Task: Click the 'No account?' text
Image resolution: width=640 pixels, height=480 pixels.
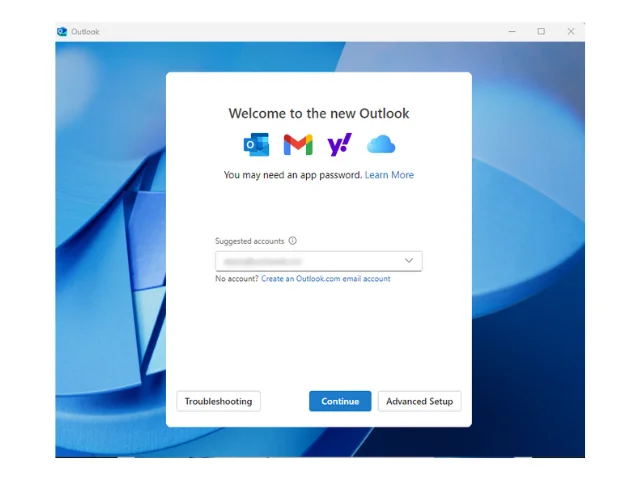Action: click(237, 278)
